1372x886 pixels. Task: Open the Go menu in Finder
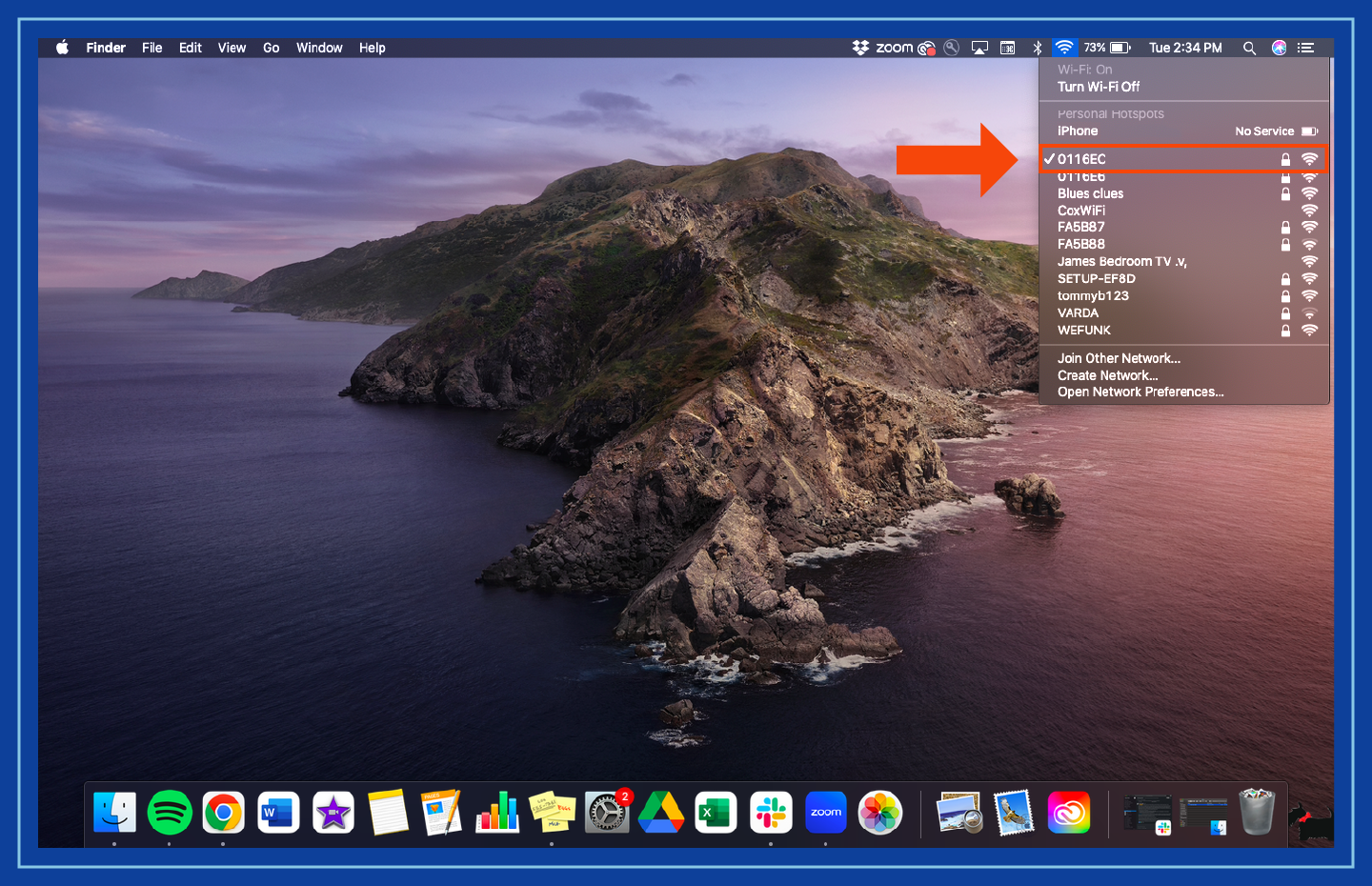(x=271, y=47)
